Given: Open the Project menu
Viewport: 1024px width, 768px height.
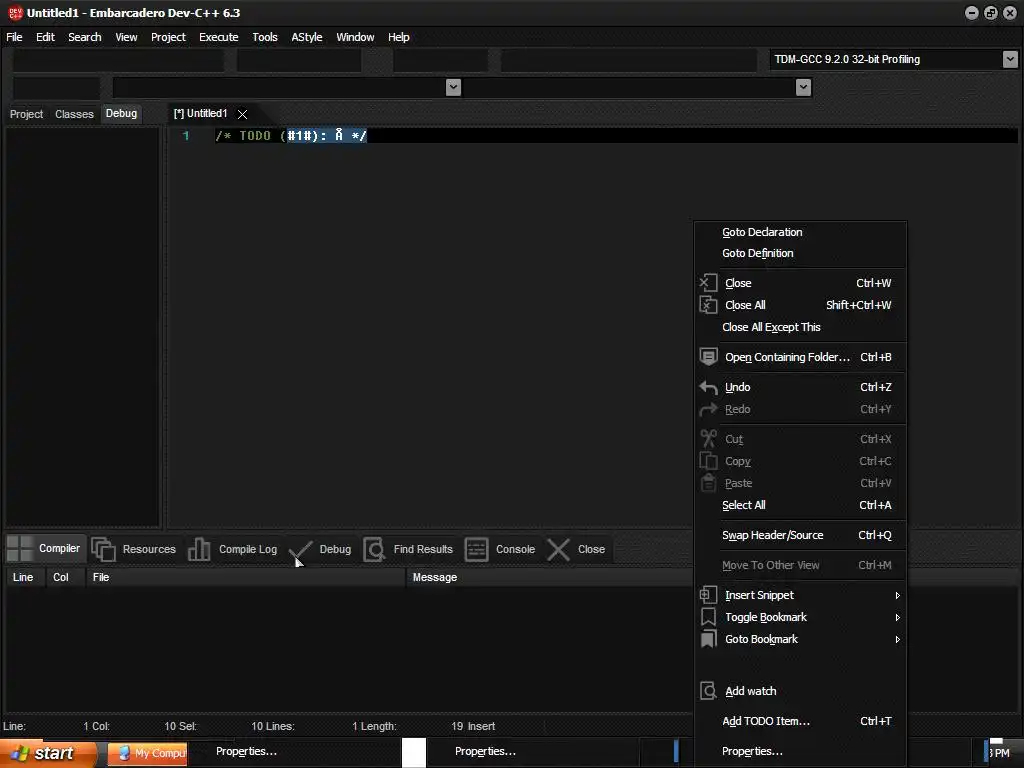Looking at the screenshot, I should [168, 37].
